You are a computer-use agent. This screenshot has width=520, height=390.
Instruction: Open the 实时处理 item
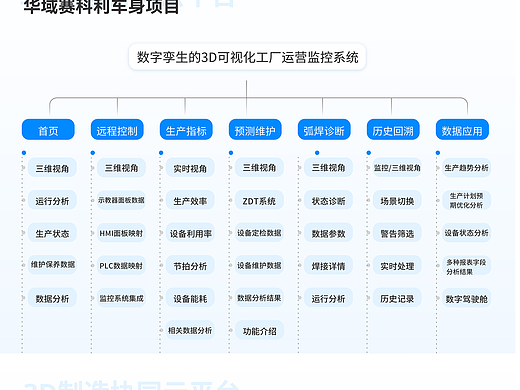tap(397, 265)
